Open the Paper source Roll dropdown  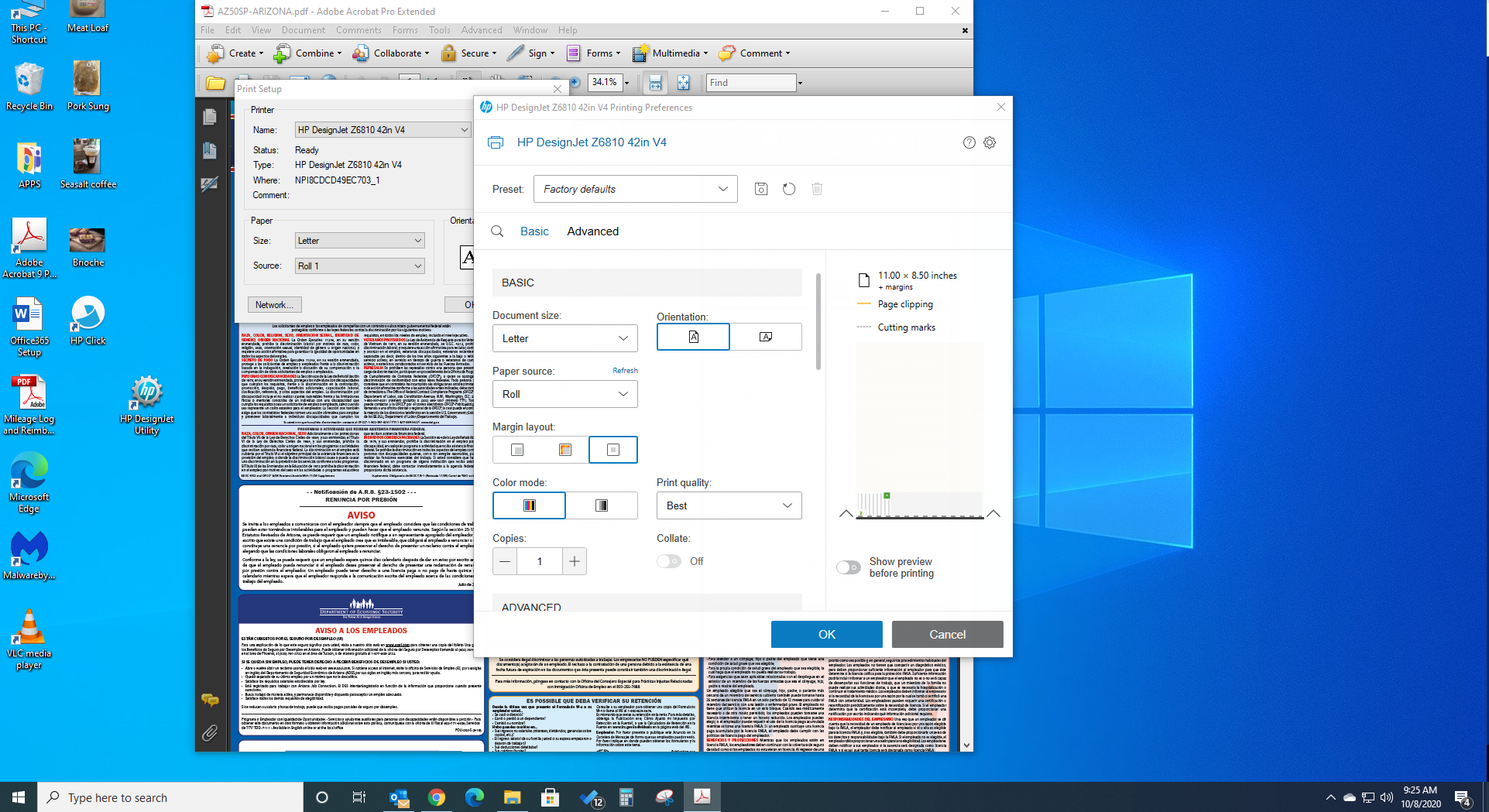[x=565, y=394]
